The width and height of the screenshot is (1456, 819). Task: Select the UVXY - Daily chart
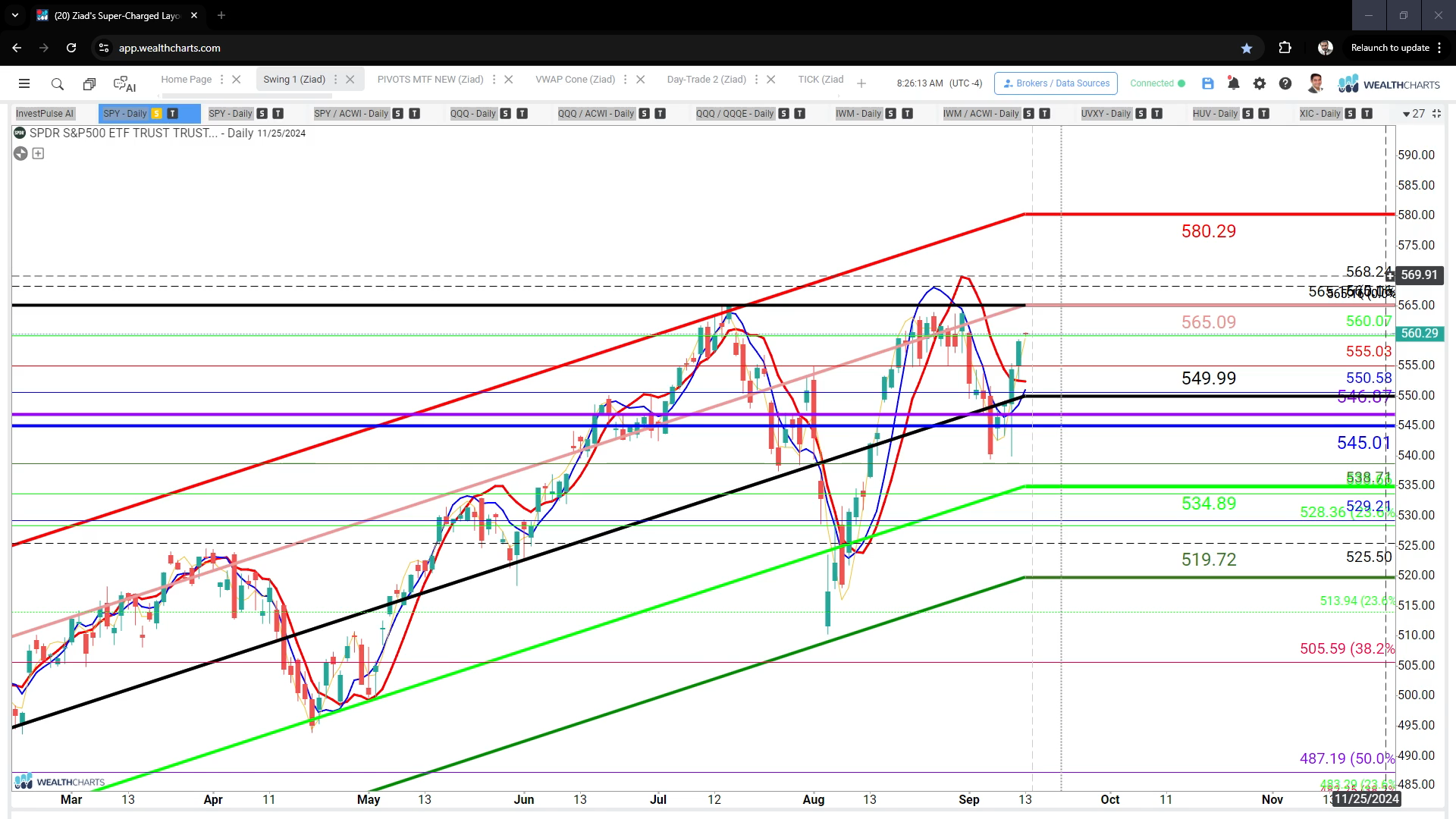click(1106, 114)
